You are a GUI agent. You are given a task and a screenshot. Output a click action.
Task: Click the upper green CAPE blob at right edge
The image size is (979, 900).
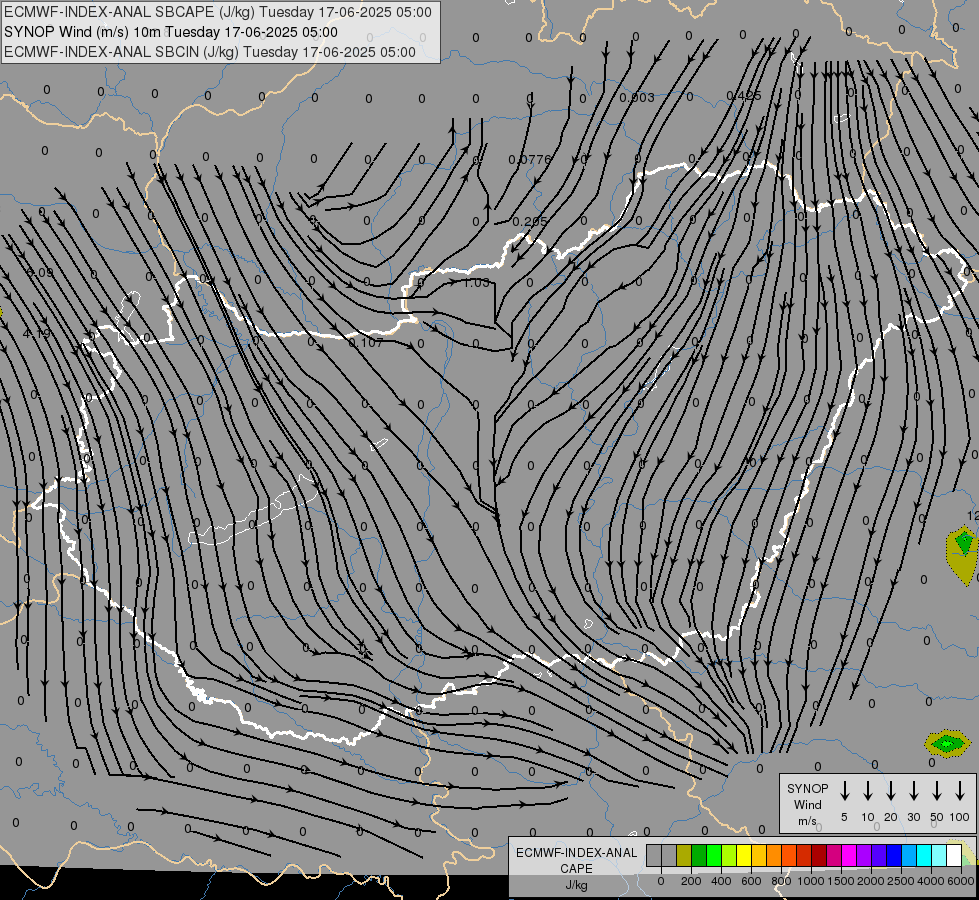tap(964, 541)
